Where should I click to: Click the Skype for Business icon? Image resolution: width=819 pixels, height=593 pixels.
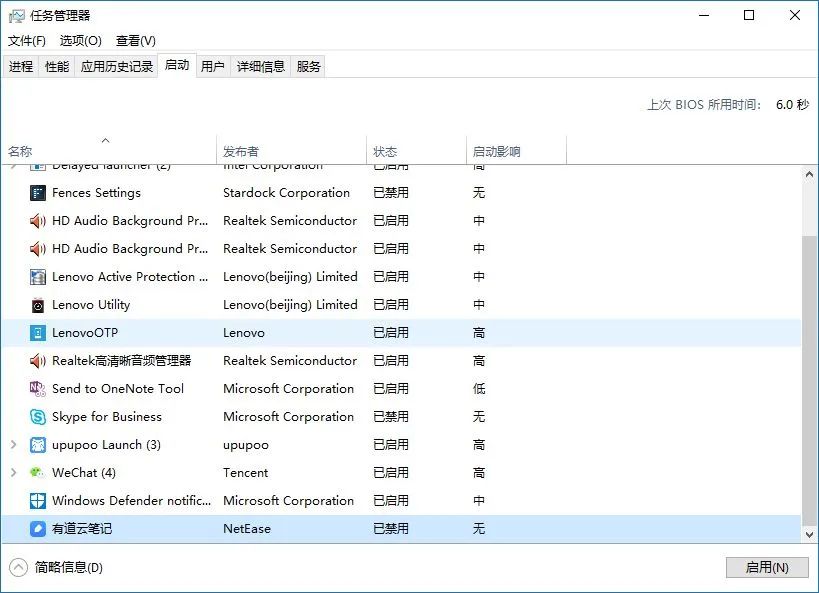click(38, 417)
